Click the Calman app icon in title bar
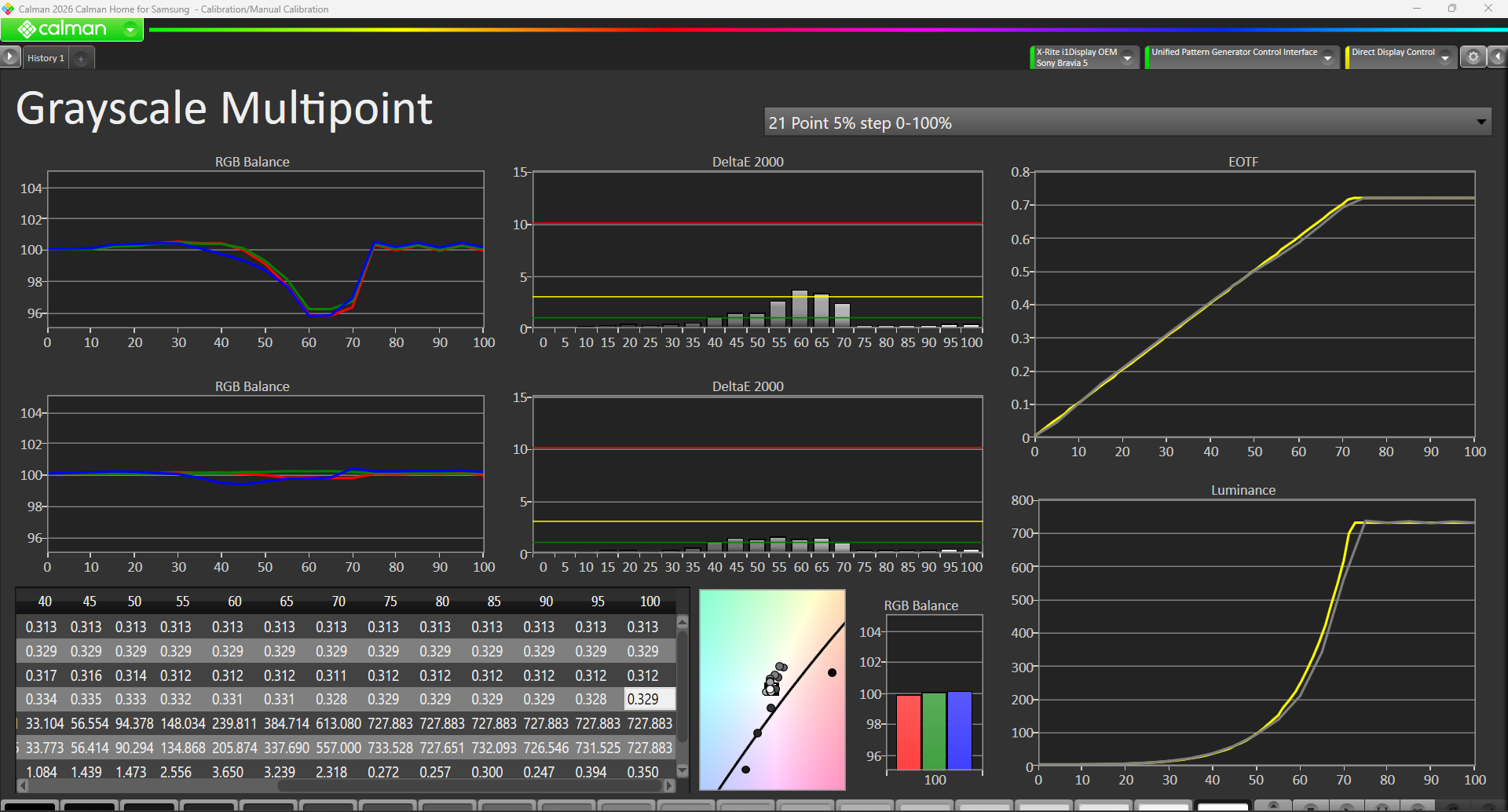Screen dimensions: 1508x812 tap(8, 9)
